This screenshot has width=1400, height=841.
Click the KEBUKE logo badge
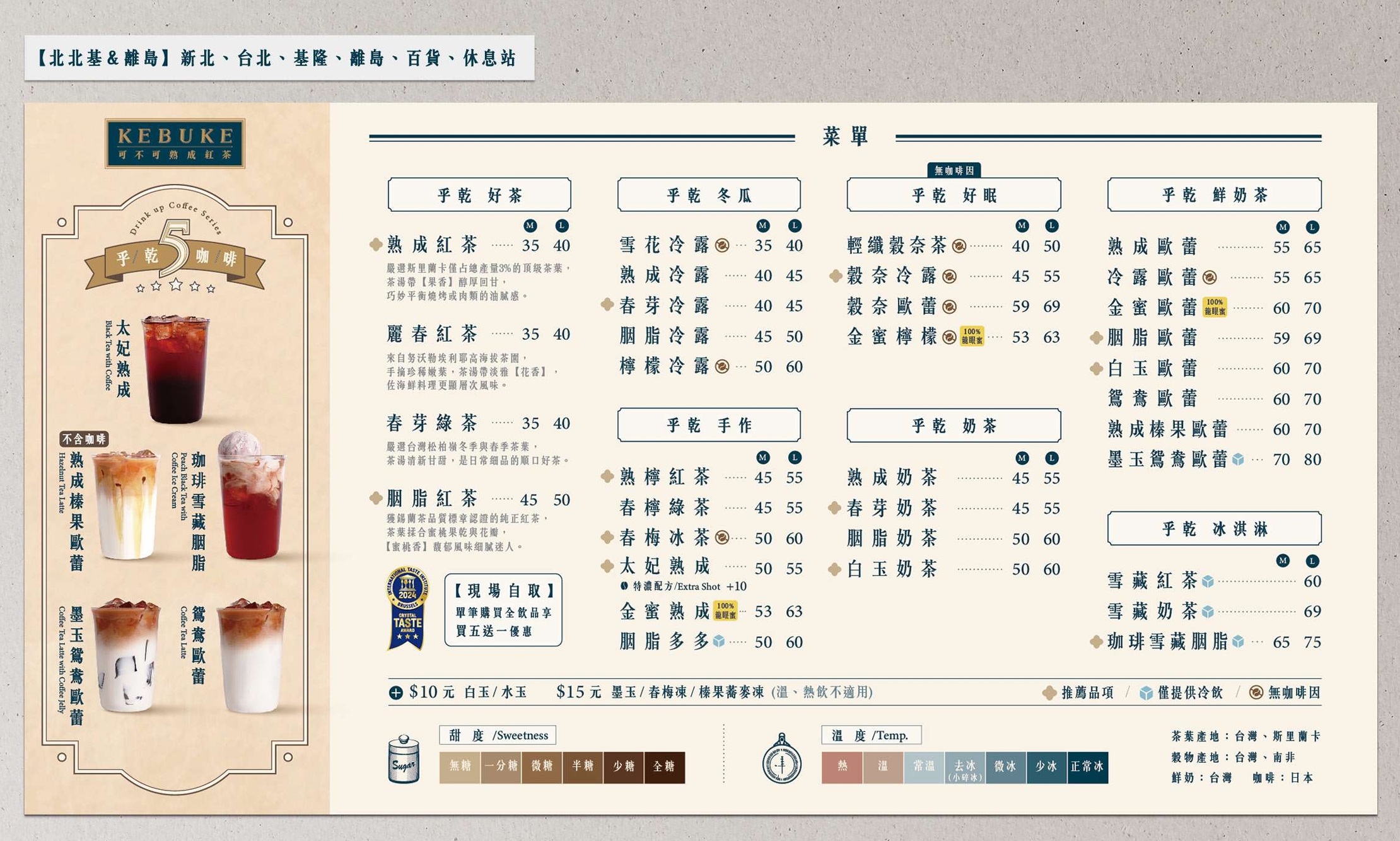tap(175, 143)
